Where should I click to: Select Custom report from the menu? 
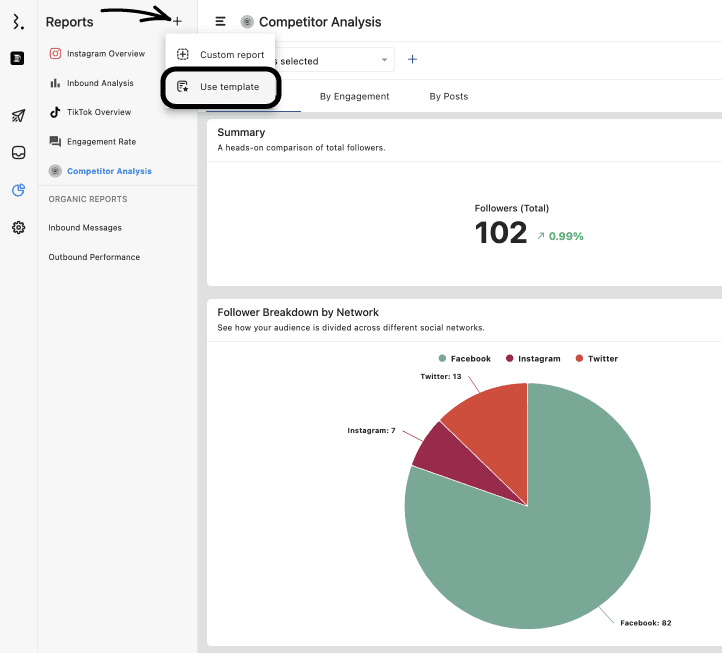click(x=231, y=55)
